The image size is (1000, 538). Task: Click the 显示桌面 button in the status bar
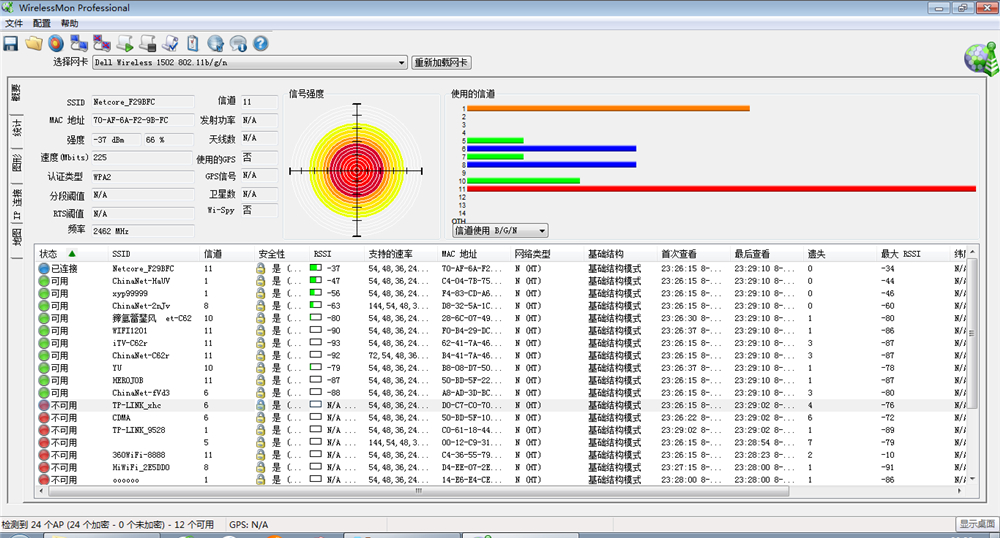click(976, 524)
